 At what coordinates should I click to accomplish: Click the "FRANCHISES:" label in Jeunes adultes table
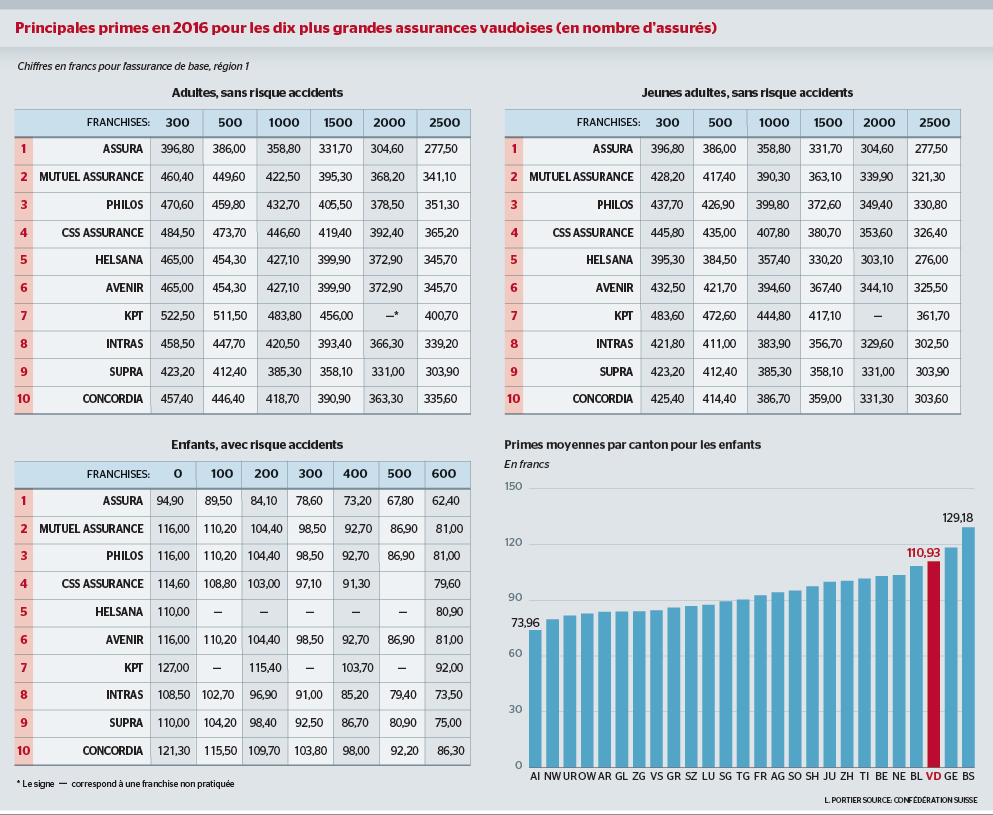[x=608, y=122]
